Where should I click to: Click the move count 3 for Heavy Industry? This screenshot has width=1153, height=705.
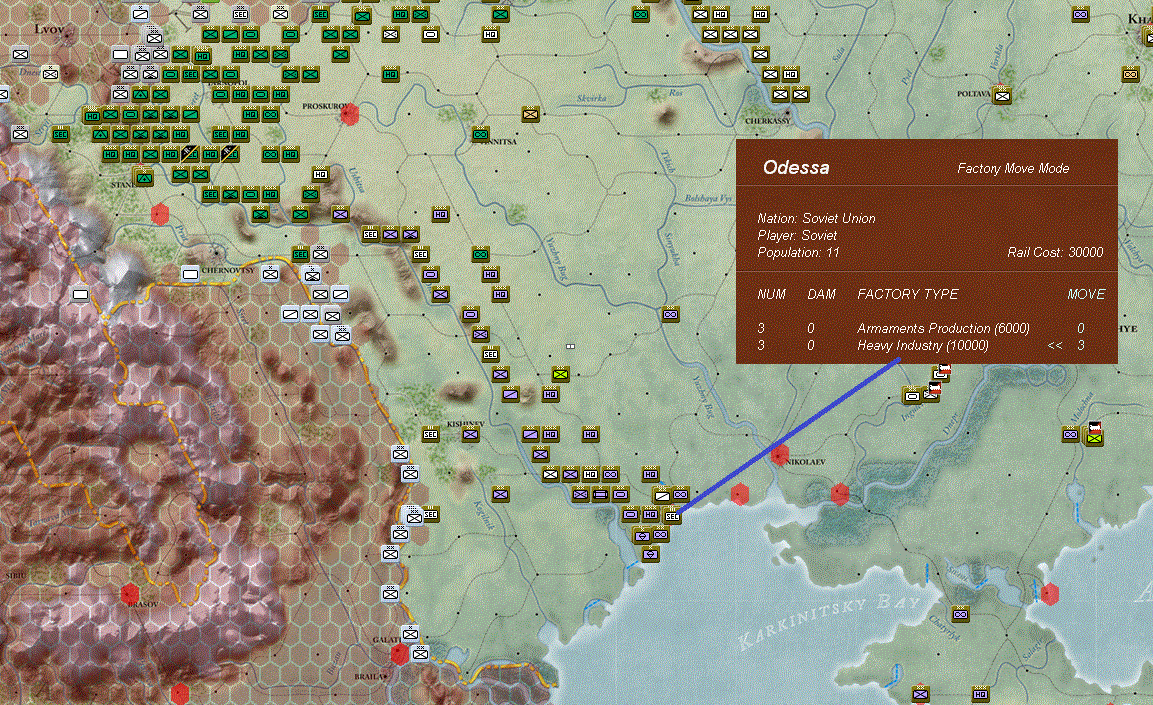click(1080, 346)
